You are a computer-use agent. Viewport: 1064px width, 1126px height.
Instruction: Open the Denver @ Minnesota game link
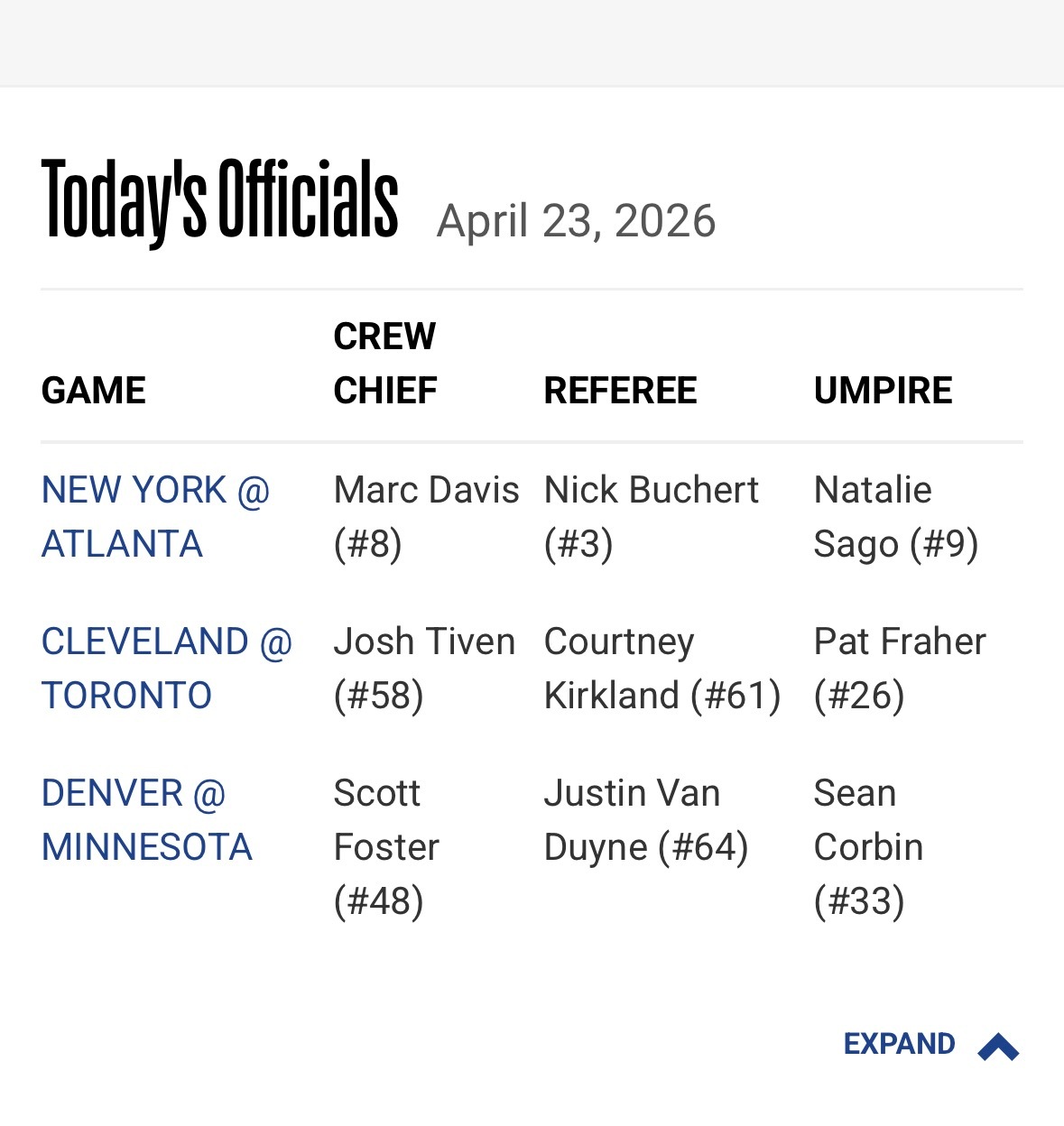[146, 820]
